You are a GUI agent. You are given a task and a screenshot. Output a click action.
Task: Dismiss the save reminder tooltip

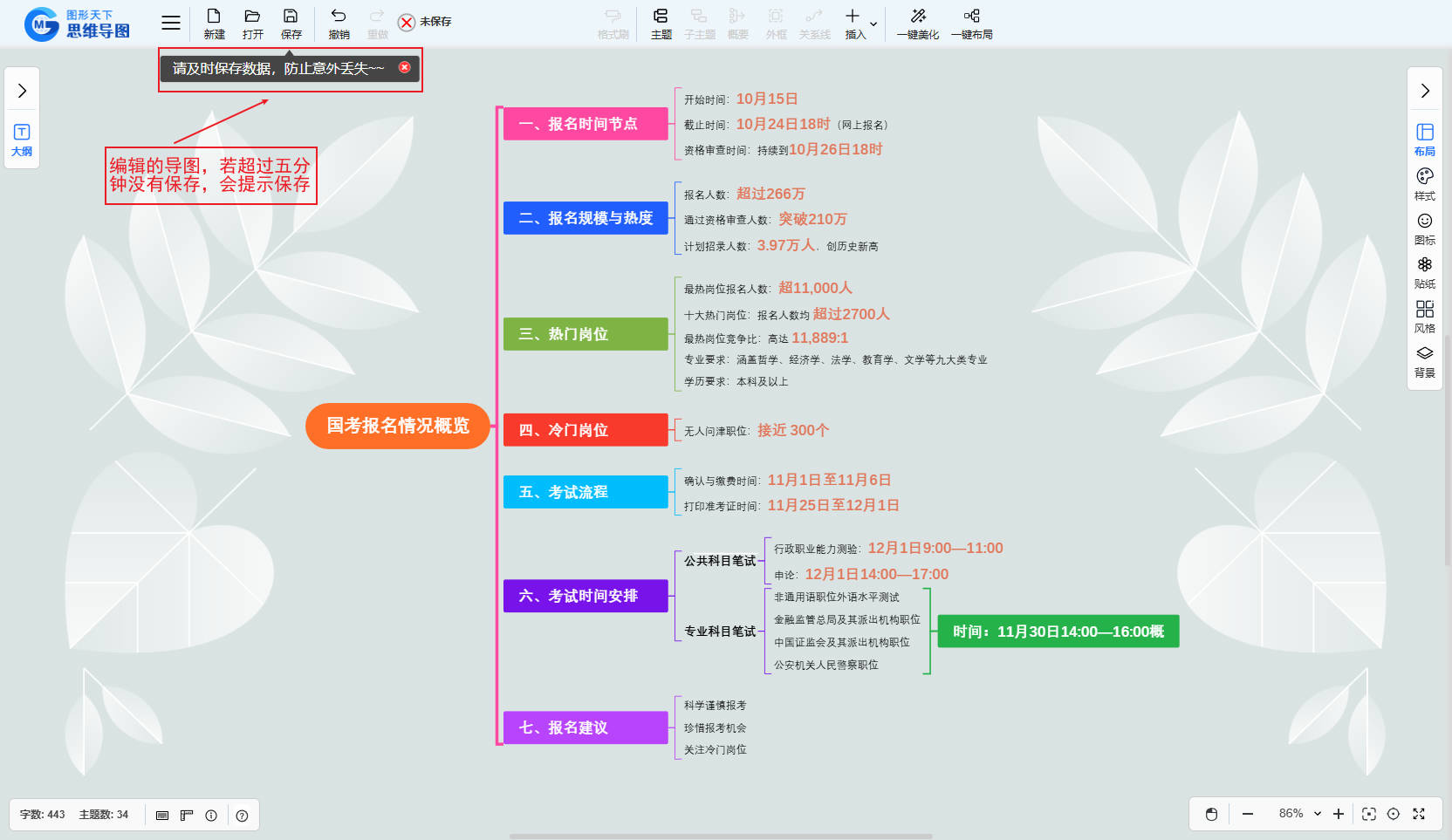pos(405,67)
